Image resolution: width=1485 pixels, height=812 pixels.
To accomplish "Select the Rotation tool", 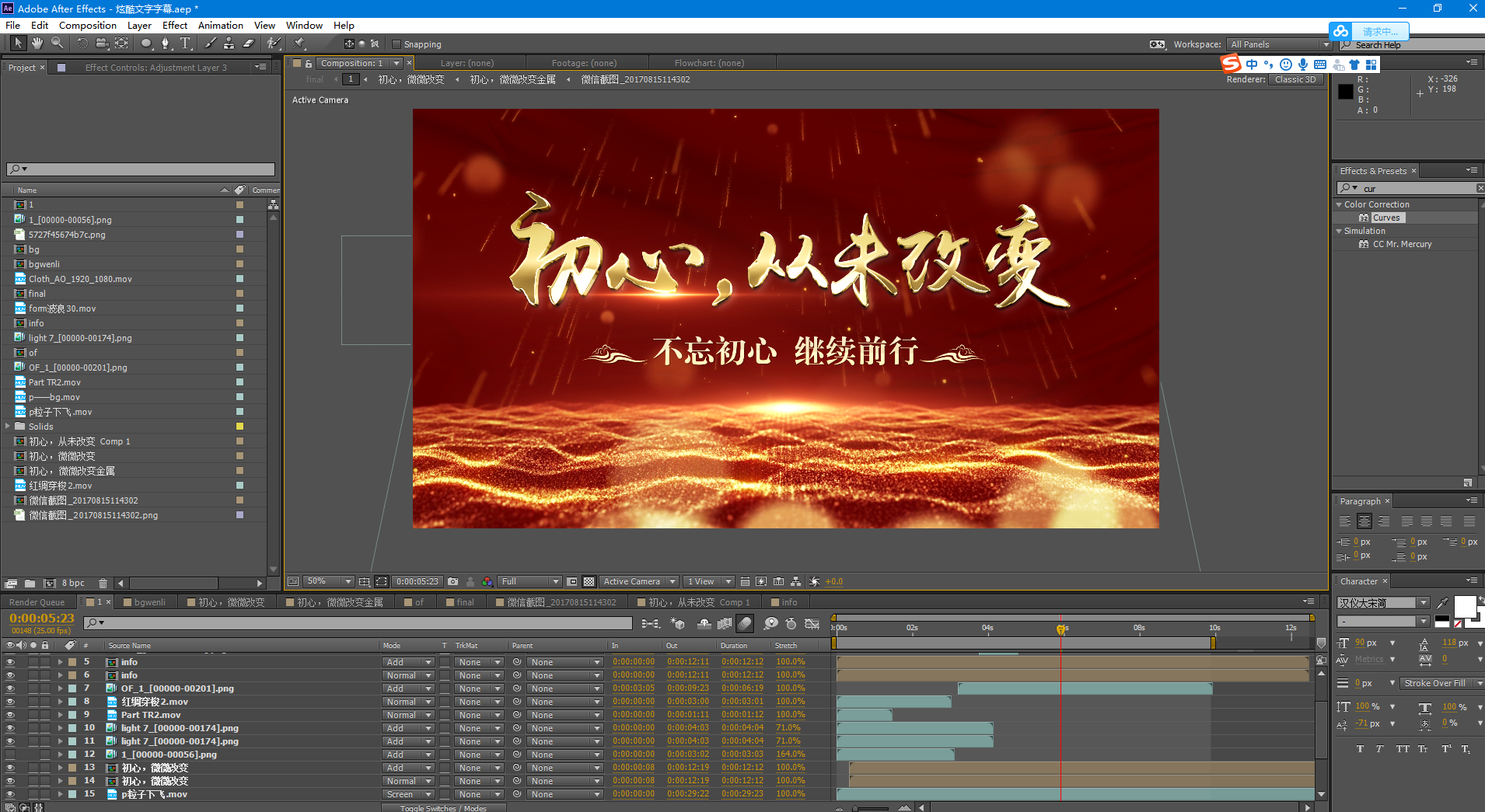I will [x=82, y=44].
